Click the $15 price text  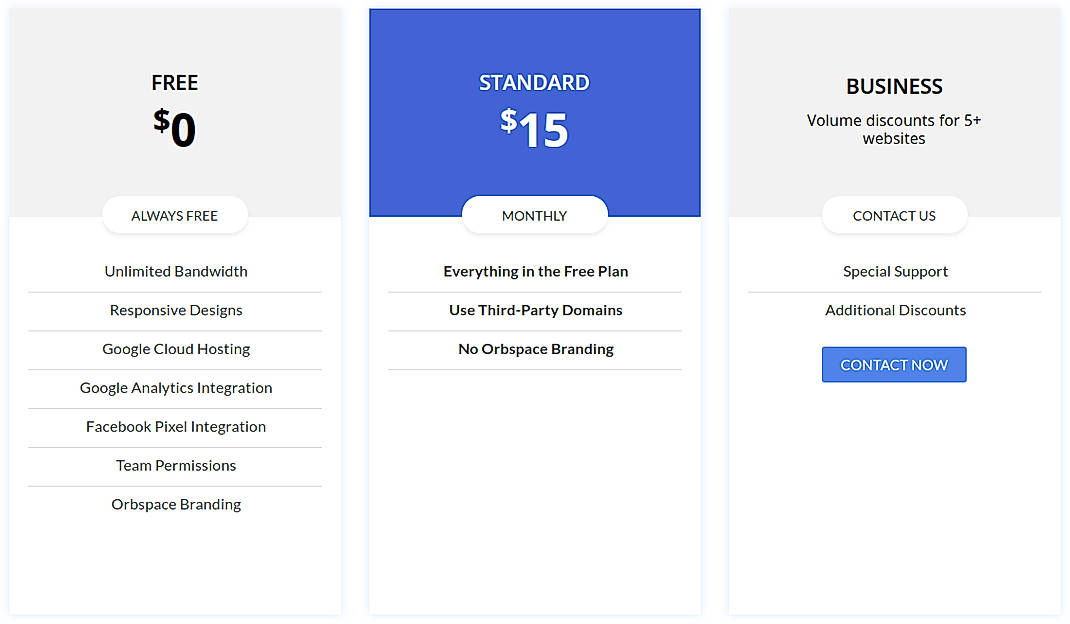[534, 129]
